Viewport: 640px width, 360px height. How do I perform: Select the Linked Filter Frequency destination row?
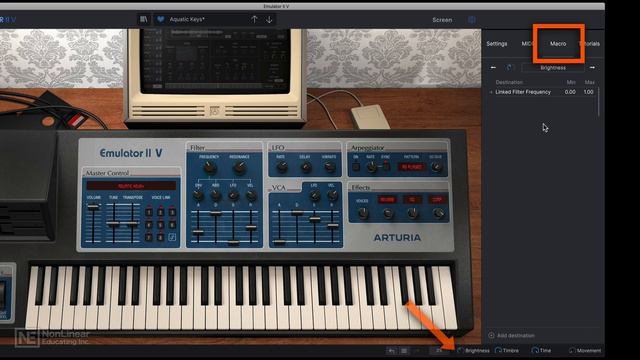tap(542, 92)
